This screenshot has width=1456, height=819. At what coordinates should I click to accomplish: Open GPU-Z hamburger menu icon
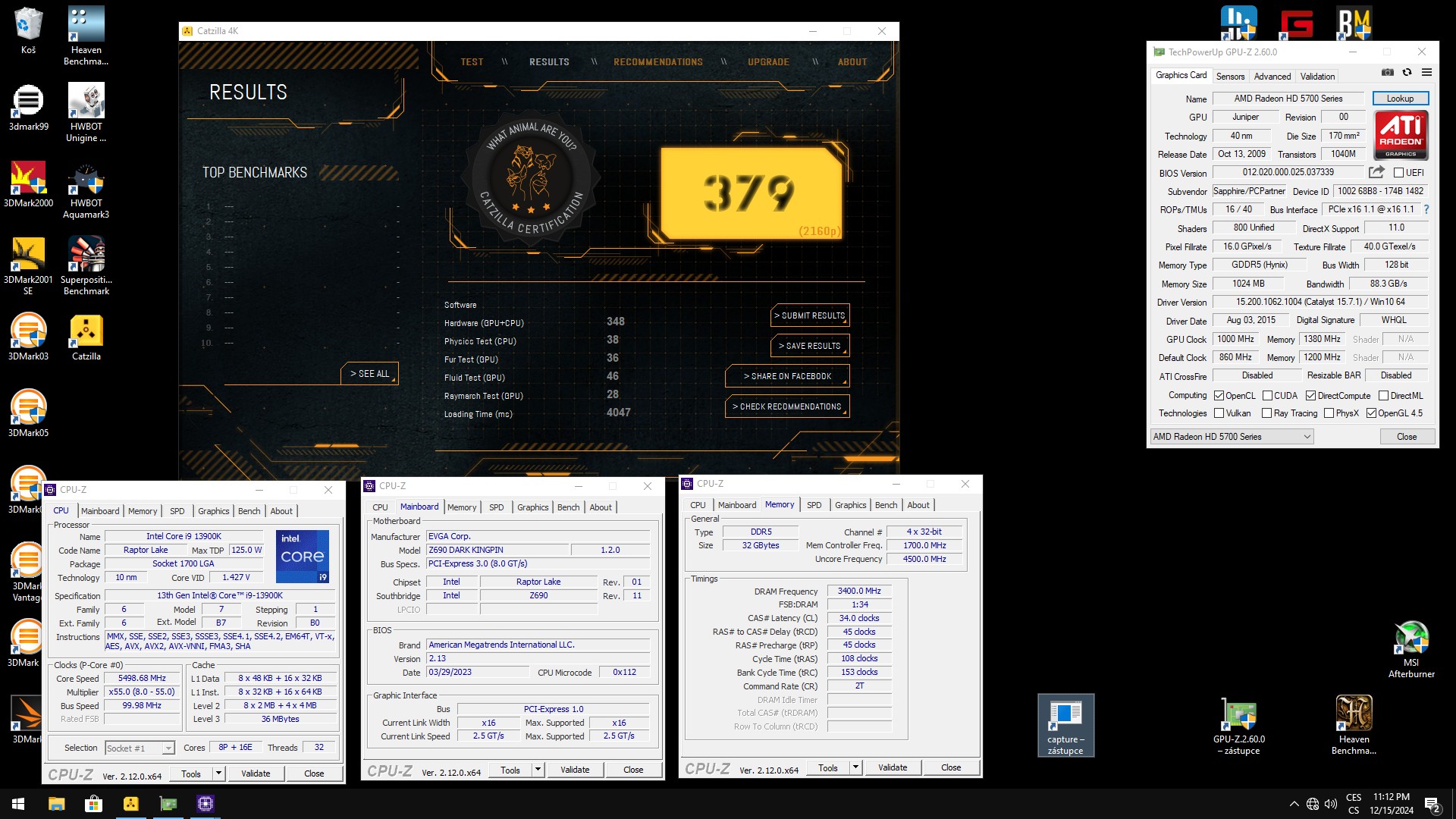(x=1426, y=73)
